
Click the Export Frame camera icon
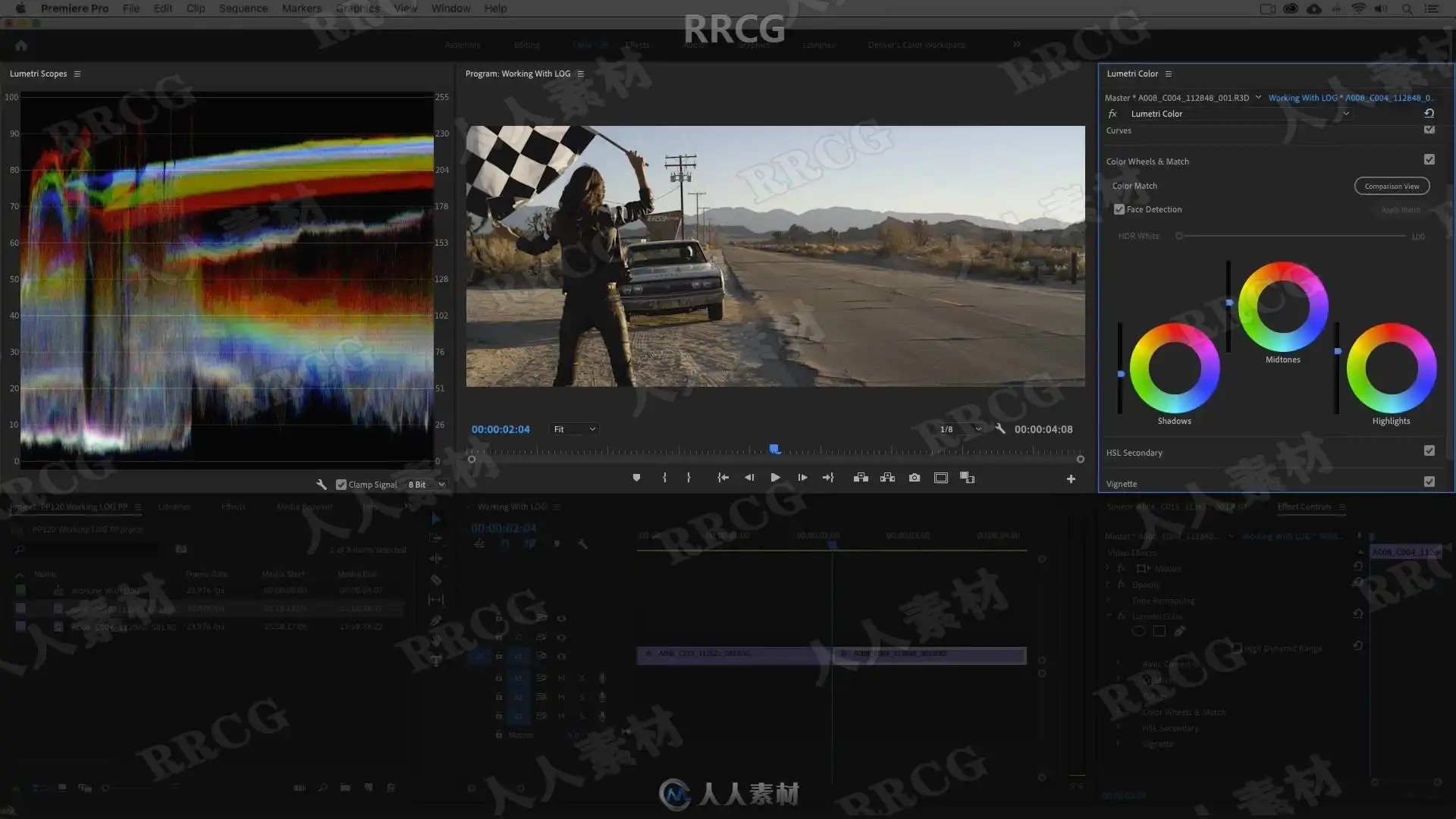tap(915, 478)
